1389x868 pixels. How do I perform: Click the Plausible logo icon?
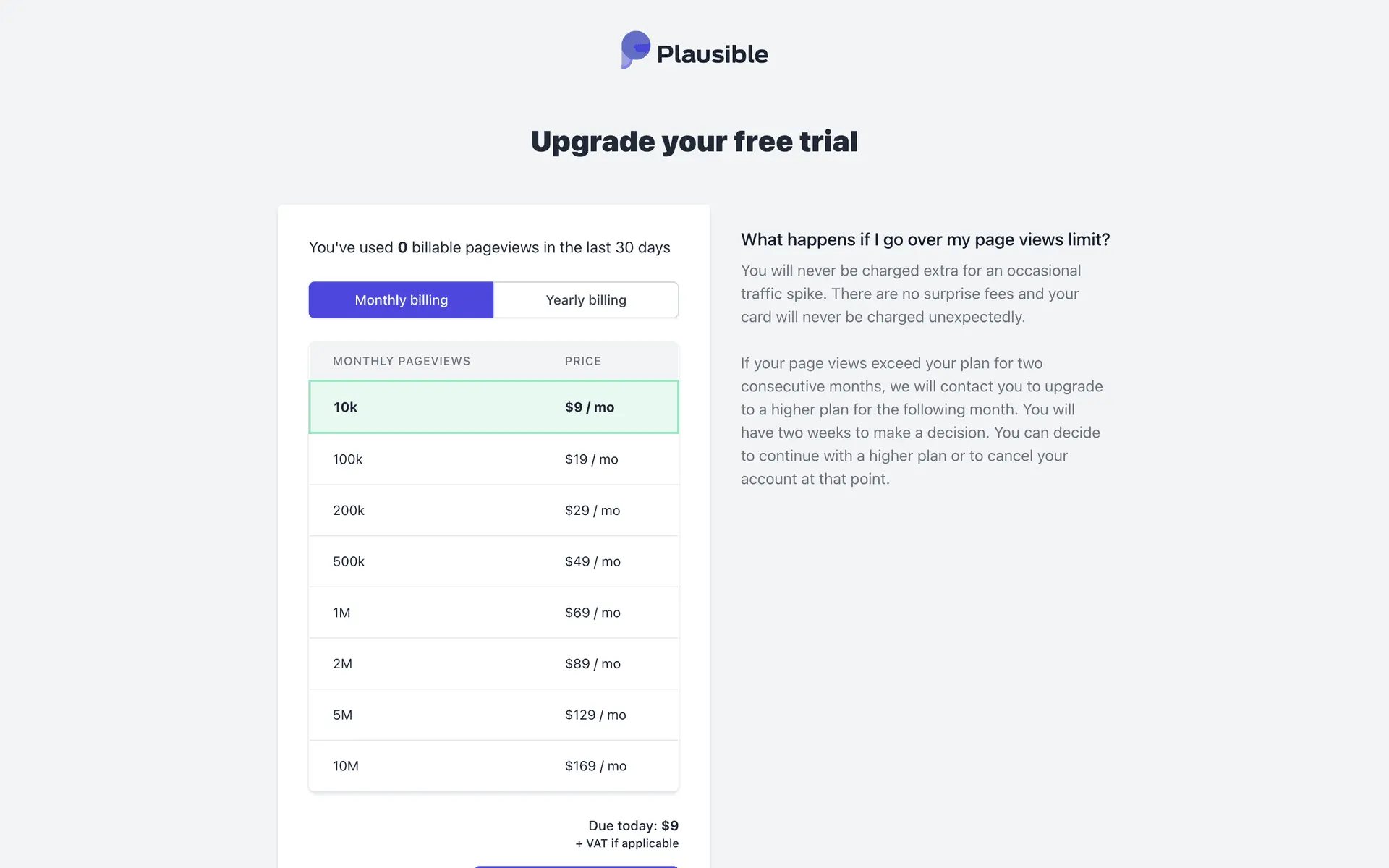(x=635, y=50)
